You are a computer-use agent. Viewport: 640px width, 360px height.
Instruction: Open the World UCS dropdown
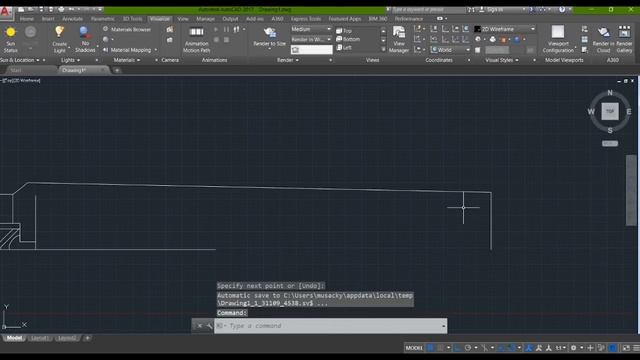[x=451, y=50]
